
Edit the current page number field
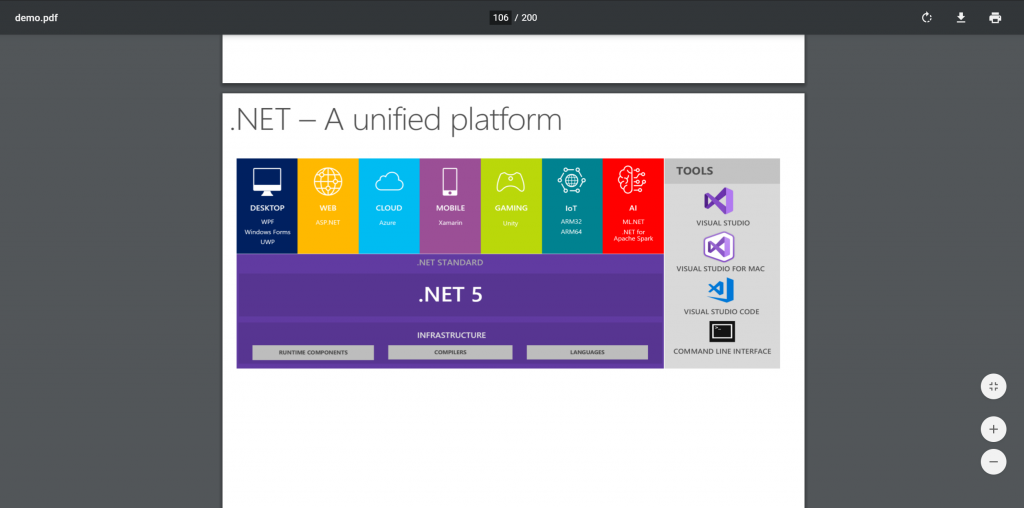point(500,18)
